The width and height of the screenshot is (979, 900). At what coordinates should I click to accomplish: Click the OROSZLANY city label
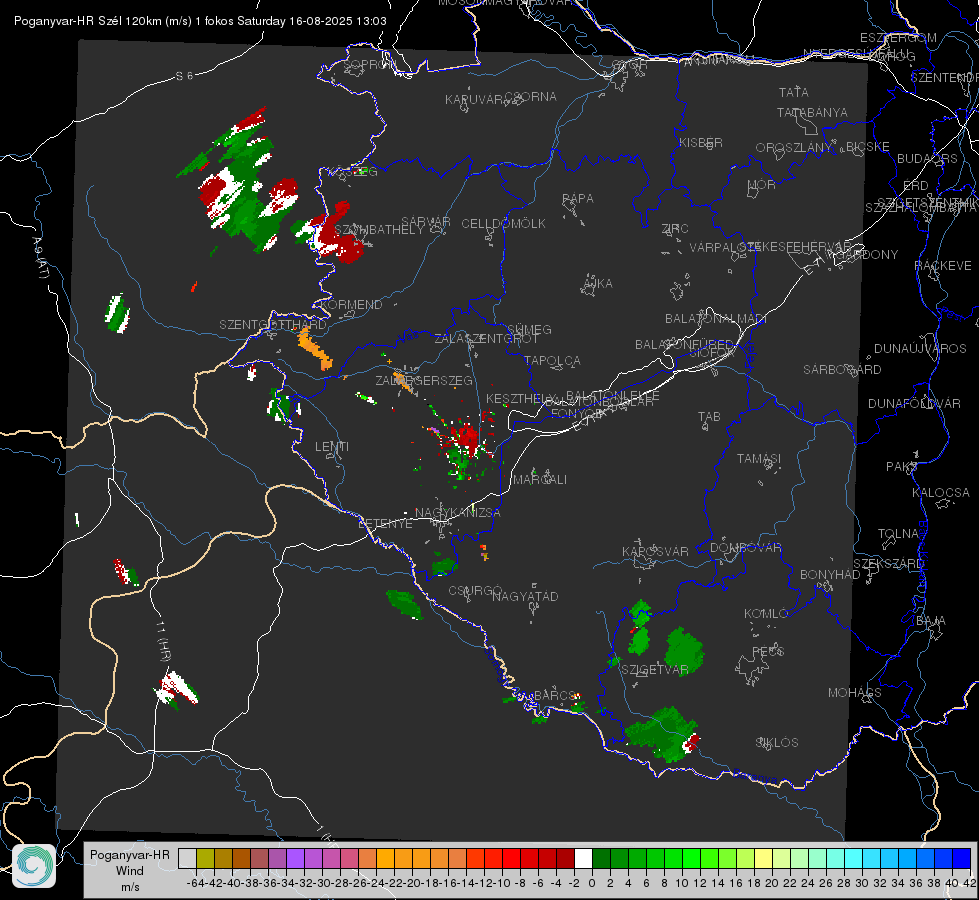pos(794,148)
